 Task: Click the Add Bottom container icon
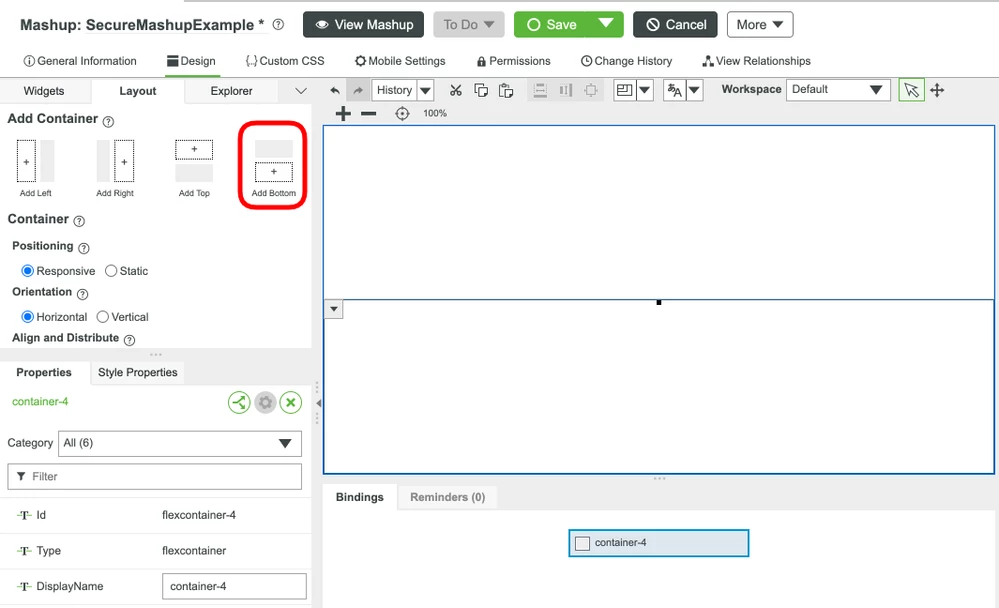click(x=274, y=161)
